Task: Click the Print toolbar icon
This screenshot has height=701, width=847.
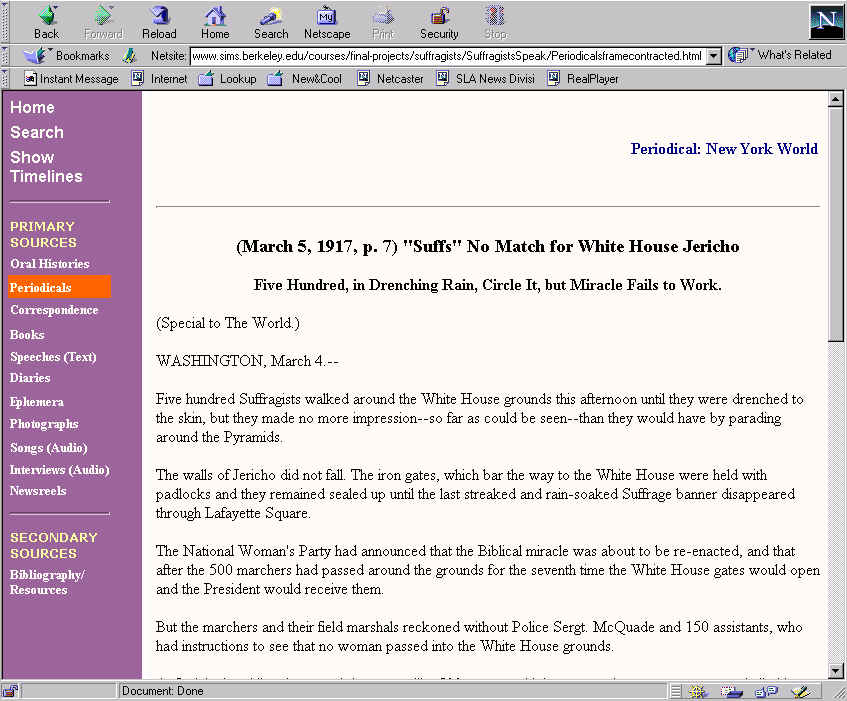Action: tap(384, 23)
